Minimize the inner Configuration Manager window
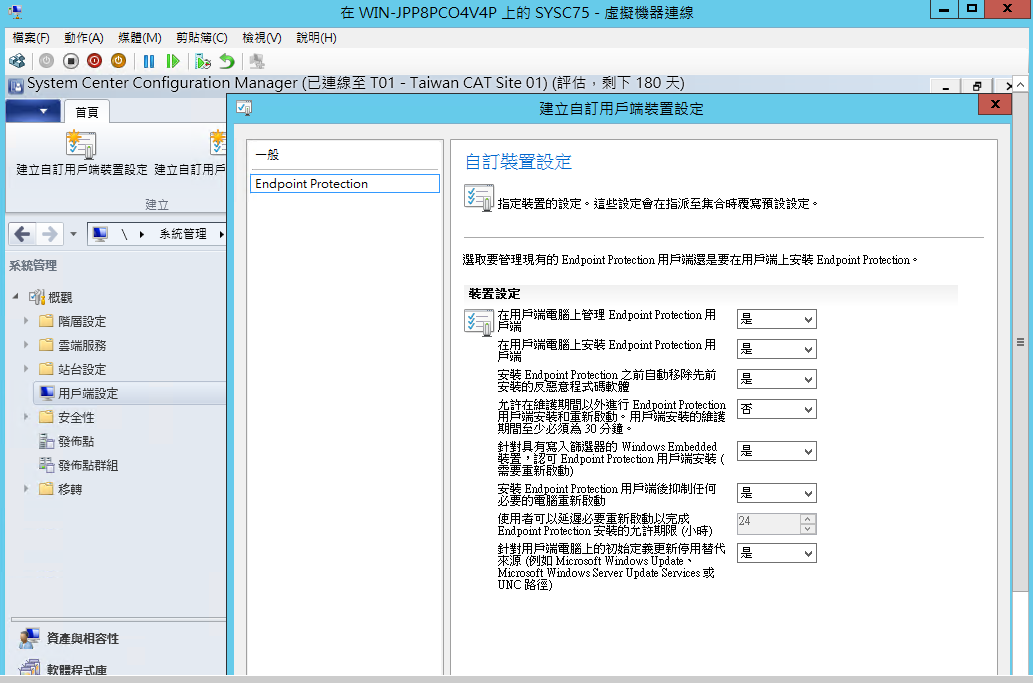This screenshot has height=683, width=1033. [x=946, y=86]
